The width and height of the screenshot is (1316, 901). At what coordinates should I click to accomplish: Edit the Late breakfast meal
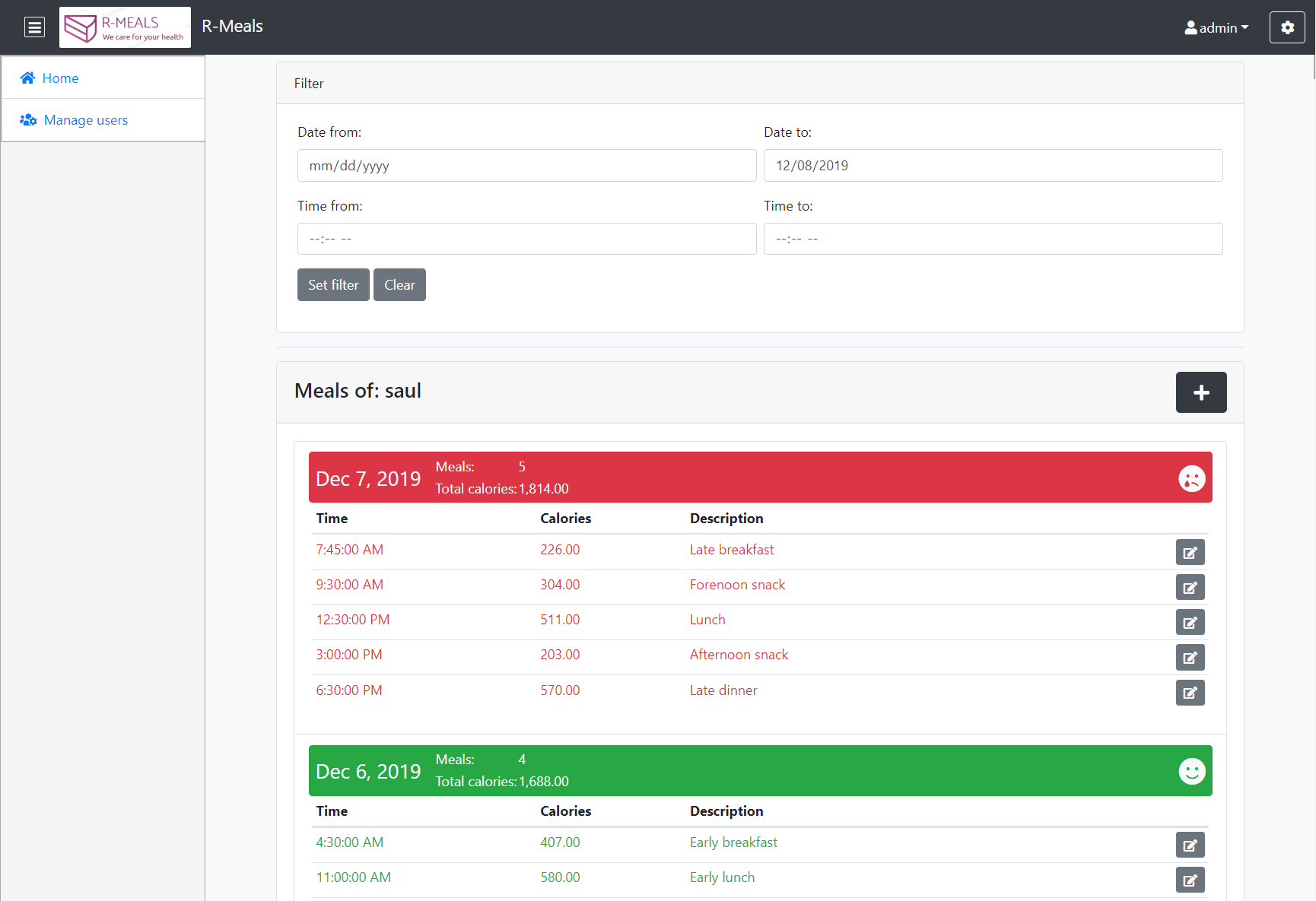[1190, 552]
